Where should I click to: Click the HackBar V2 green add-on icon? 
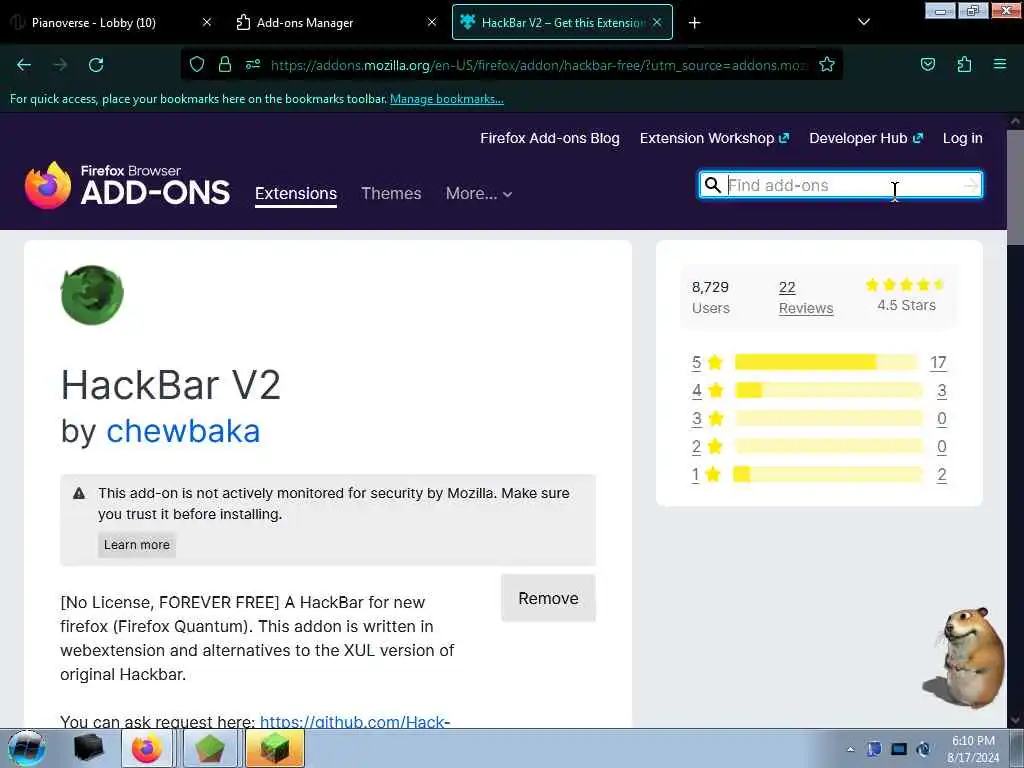(92, 295)
